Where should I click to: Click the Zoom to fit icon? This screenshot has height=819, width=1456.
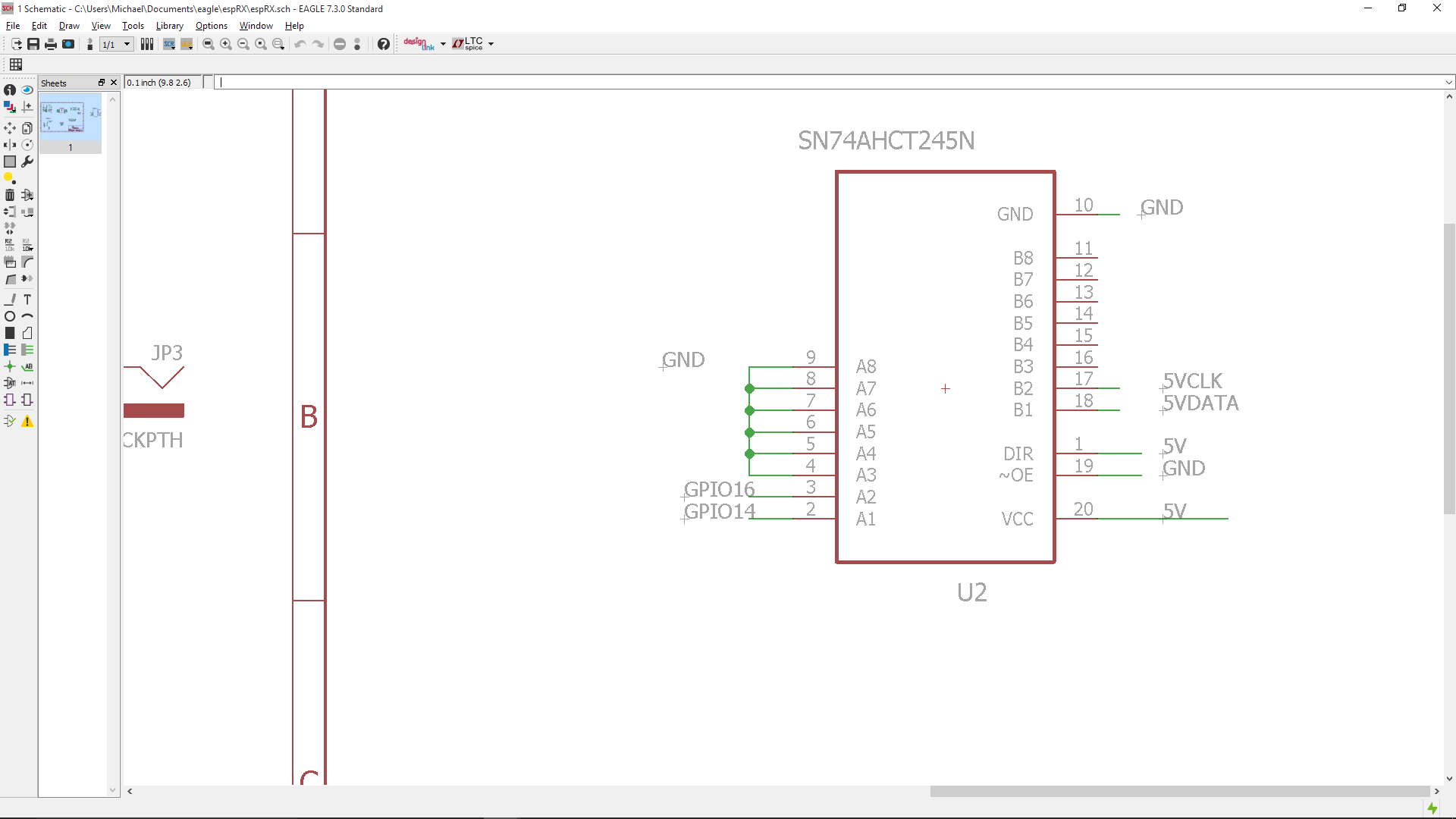pyautogui.click(x=209, y=44)
